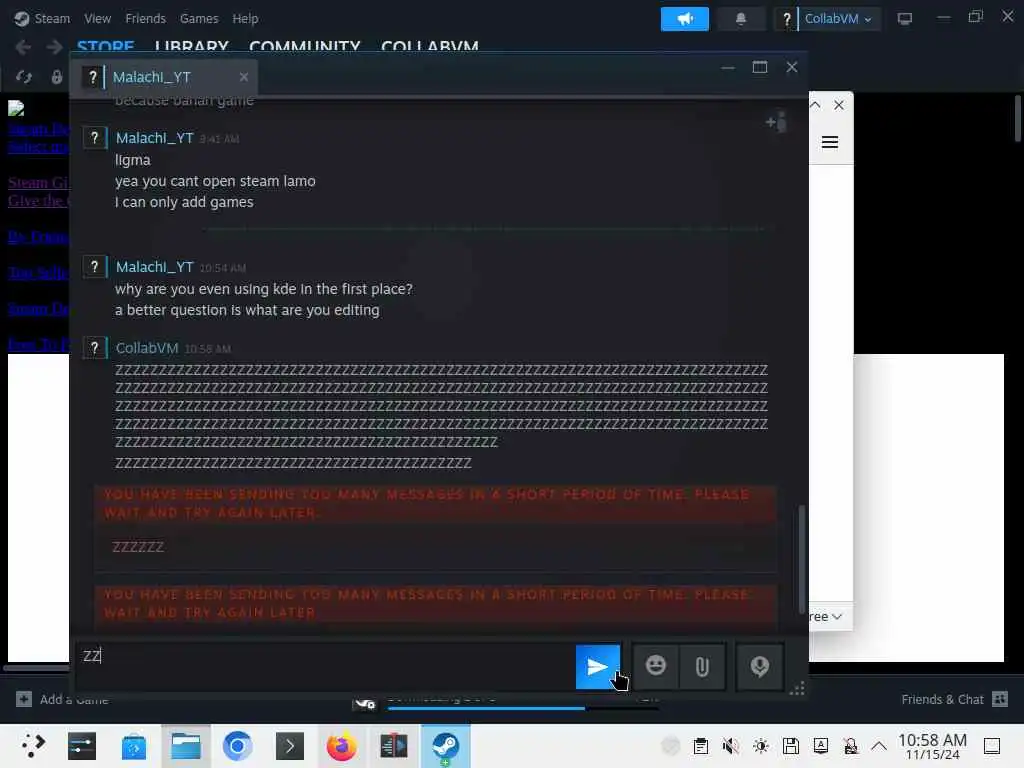Expand the hidden system tray icons arrow

click(x=879, y=746)
